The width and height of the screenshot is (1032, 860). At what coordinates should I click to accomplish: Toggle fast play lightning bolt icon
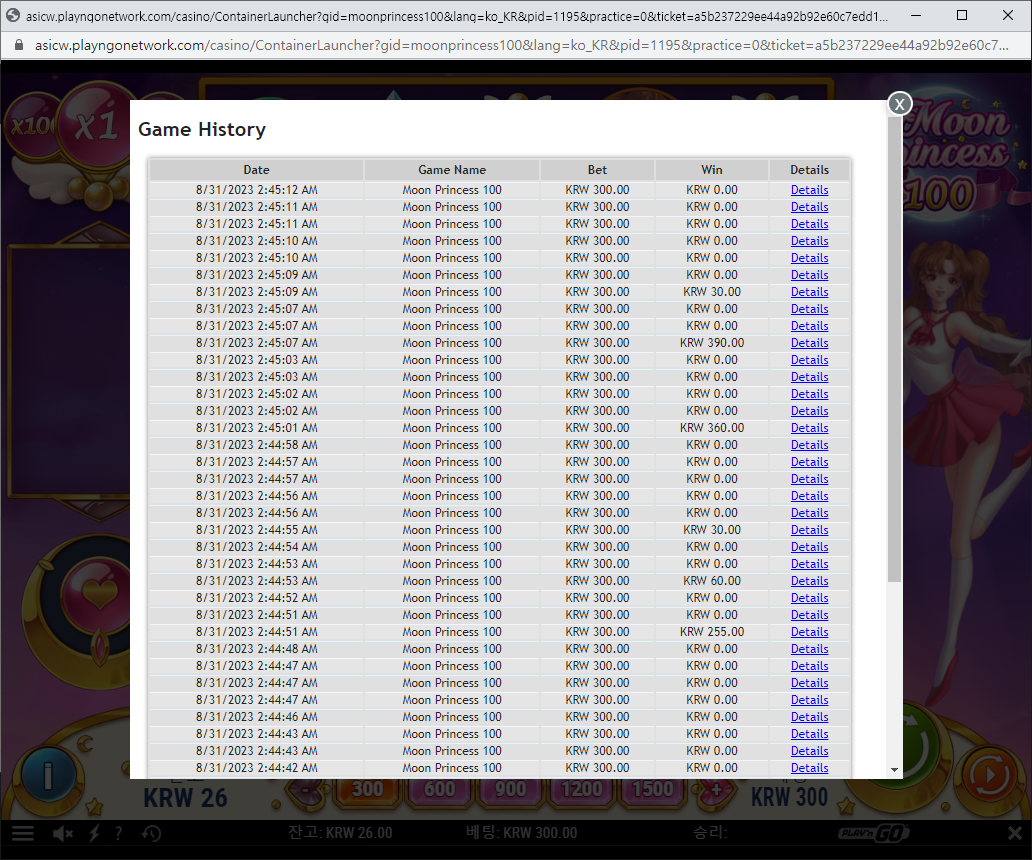94,834
